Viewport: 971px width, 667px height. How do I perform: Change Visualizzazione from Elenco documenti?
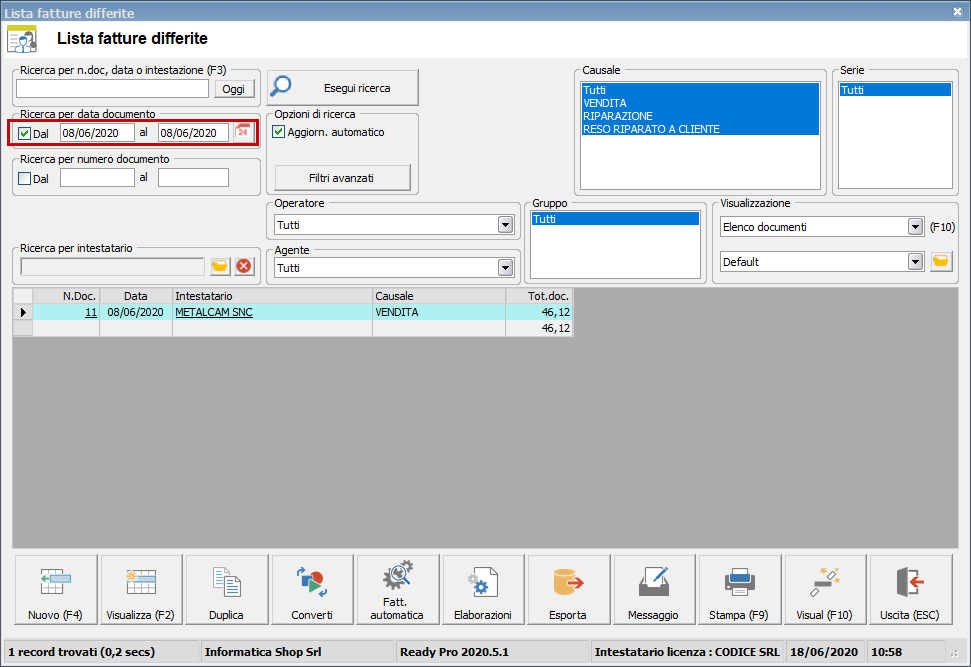913,227
